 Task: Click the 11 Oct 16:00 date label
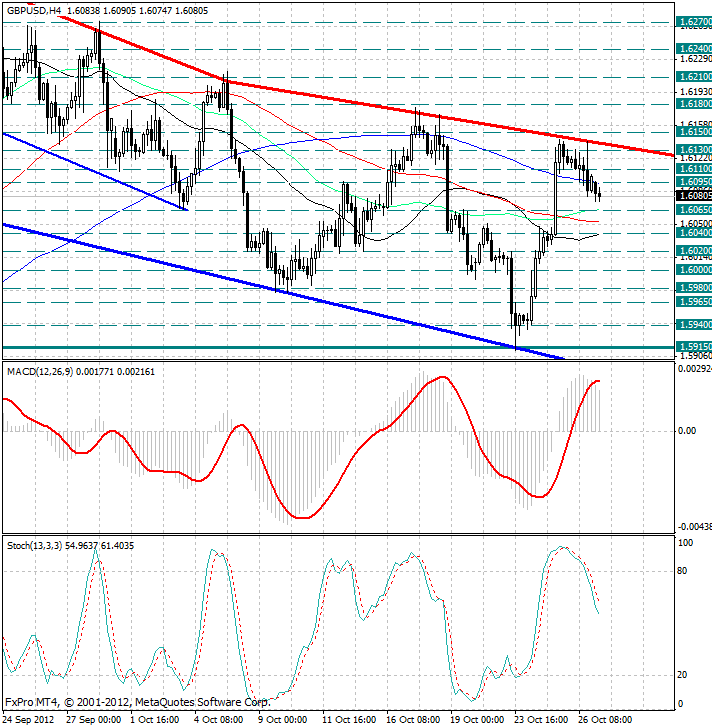point(349,720)
